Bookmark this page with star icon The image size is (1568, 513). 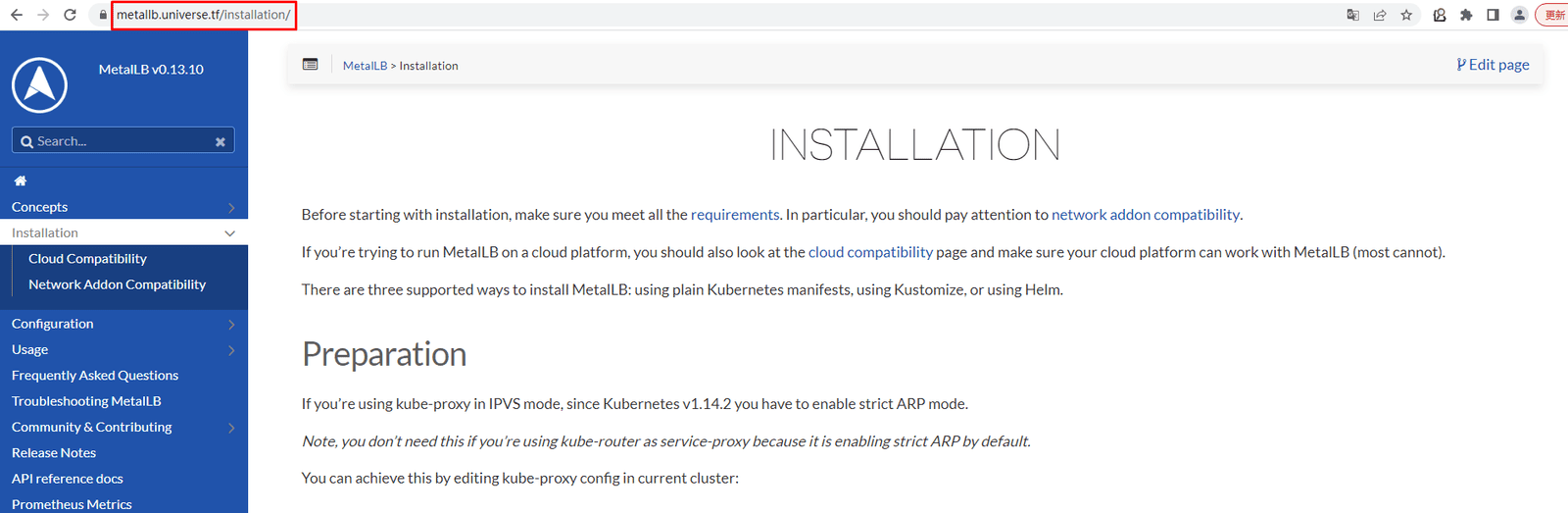1406,15
